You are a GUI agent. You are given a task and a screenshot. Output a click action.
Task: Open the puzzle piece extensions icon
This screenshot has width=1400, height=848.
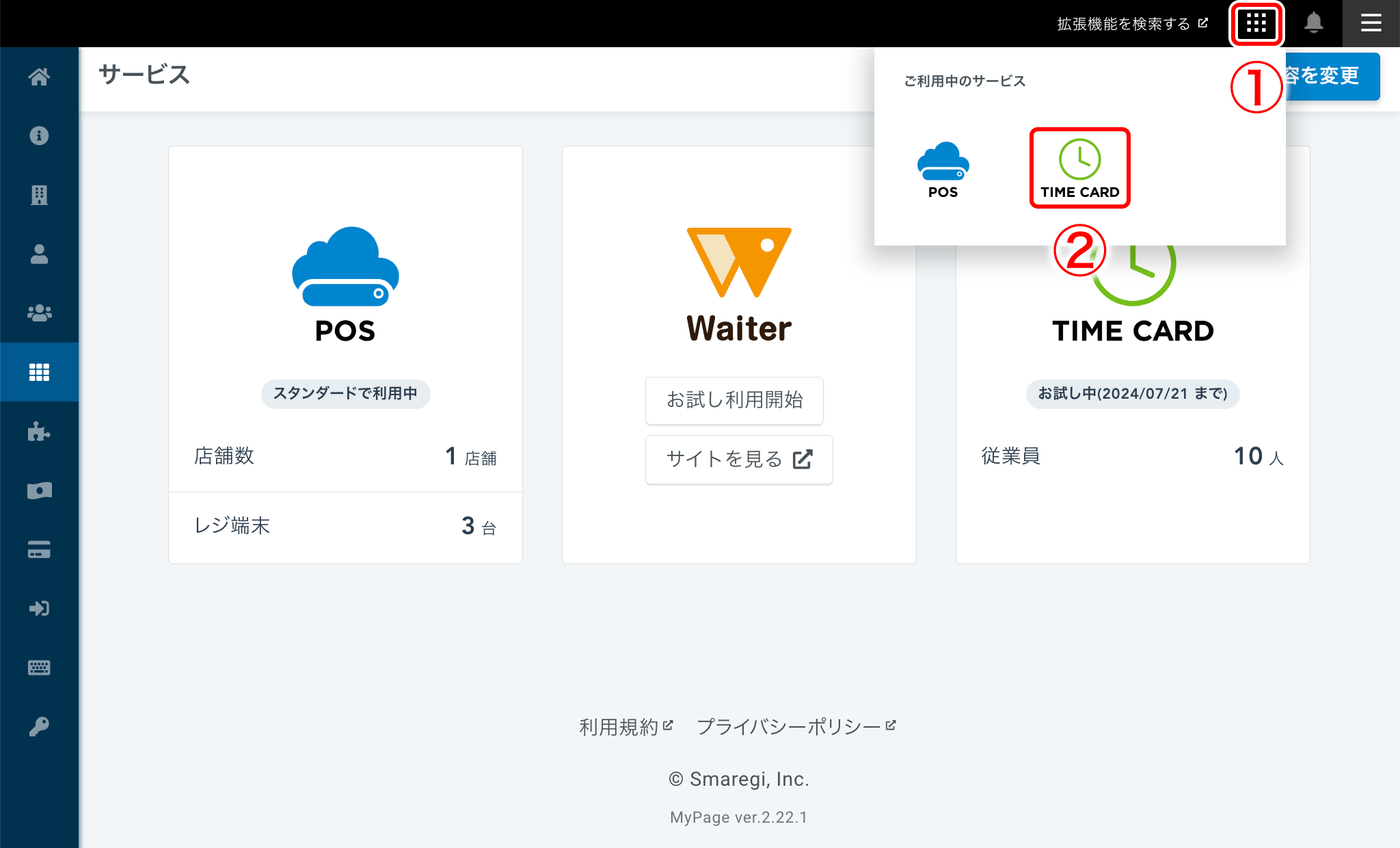click(39, 431)
